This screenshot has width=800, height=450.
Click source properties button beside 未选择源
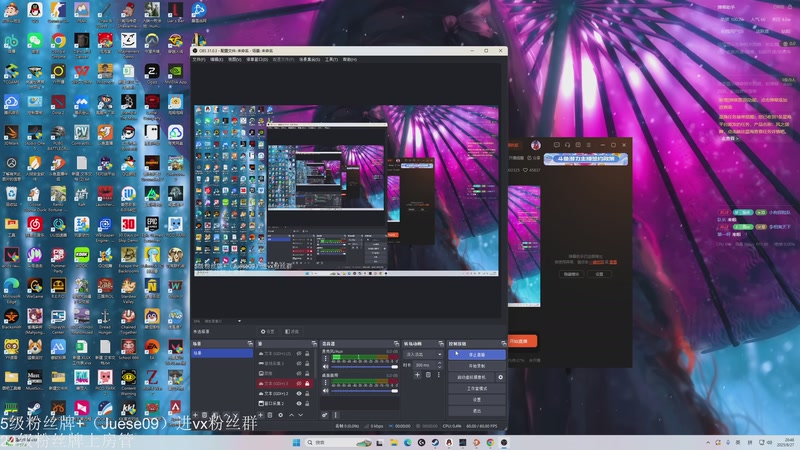(267, 332)
